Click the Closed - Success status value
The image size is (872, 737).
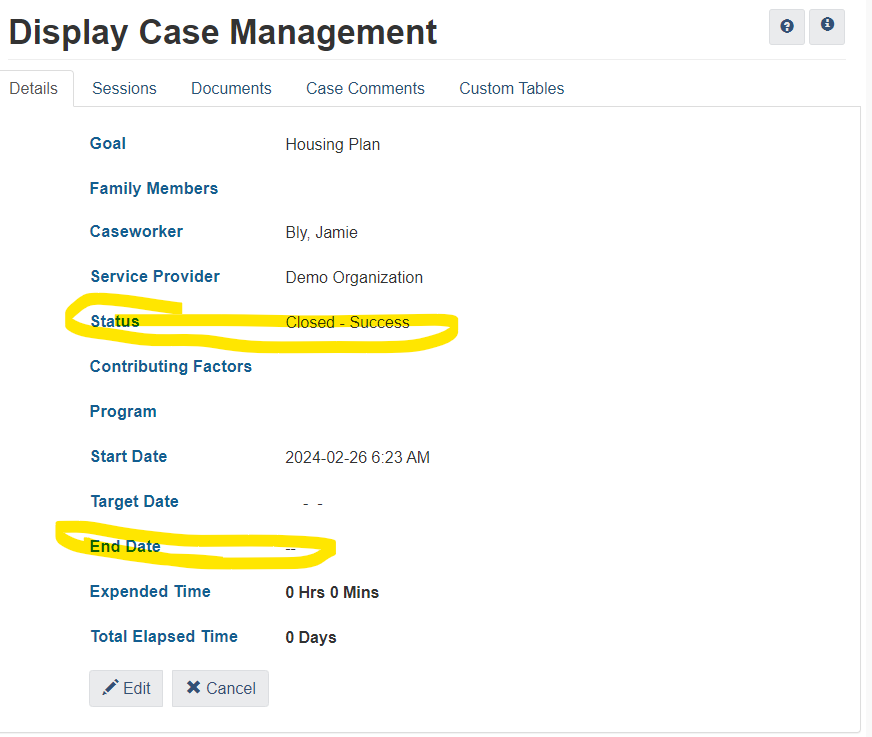tap(347, 322)
